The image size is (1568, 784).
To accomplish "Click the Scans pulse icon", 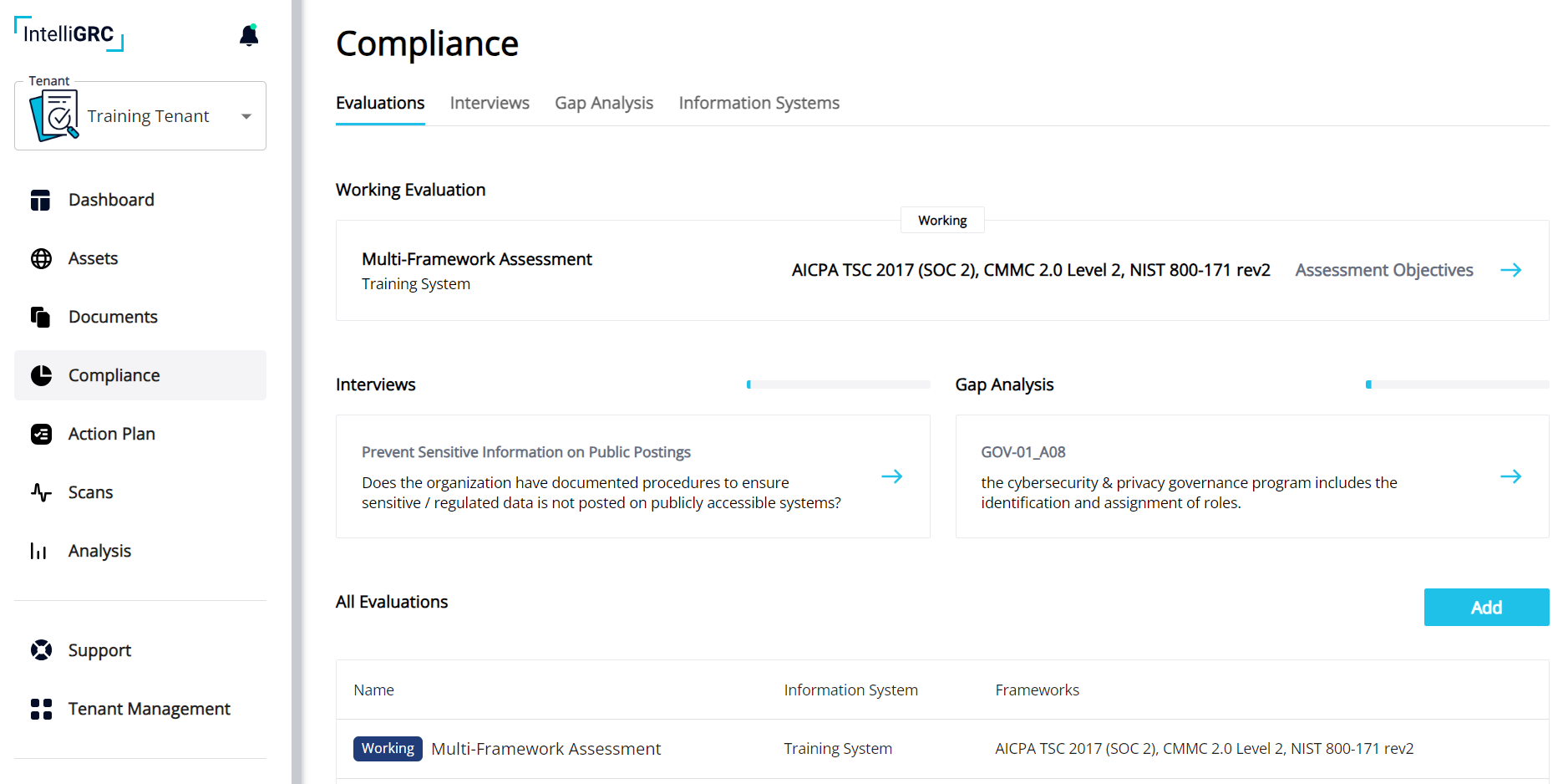I will tap(41, 493).
